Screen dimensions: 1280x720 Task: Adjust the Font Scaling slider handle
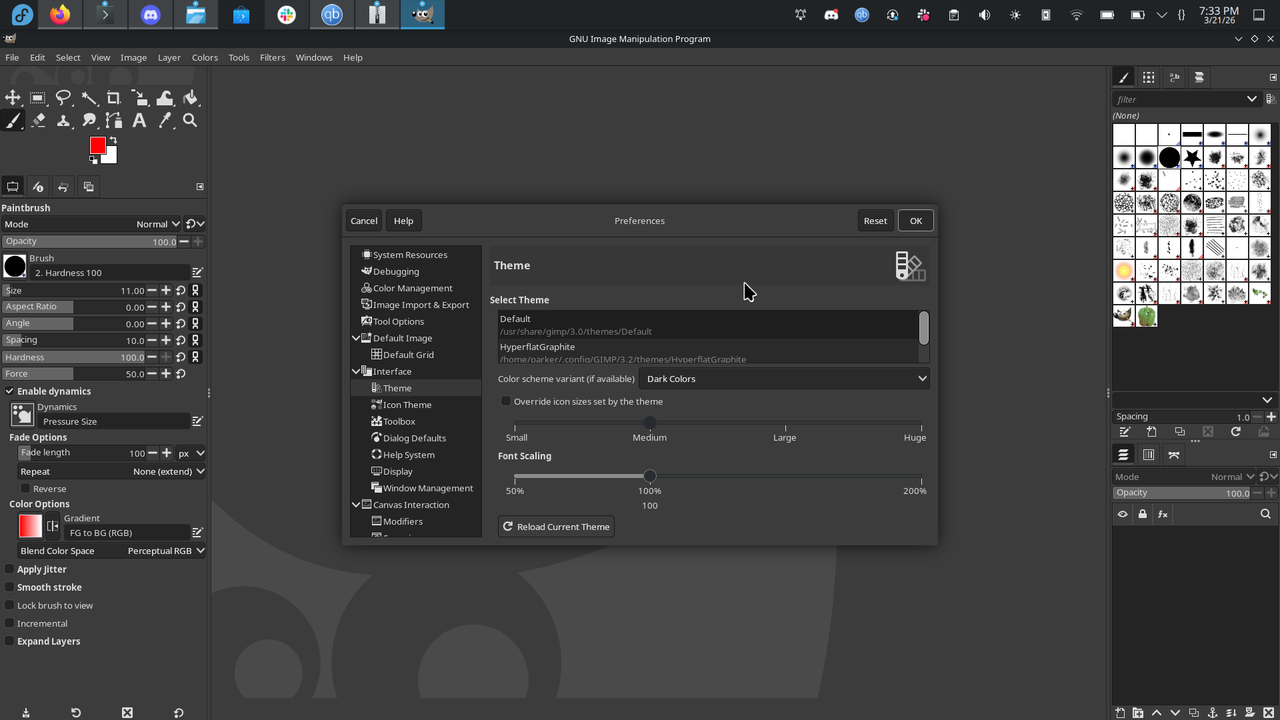[650, 476]
